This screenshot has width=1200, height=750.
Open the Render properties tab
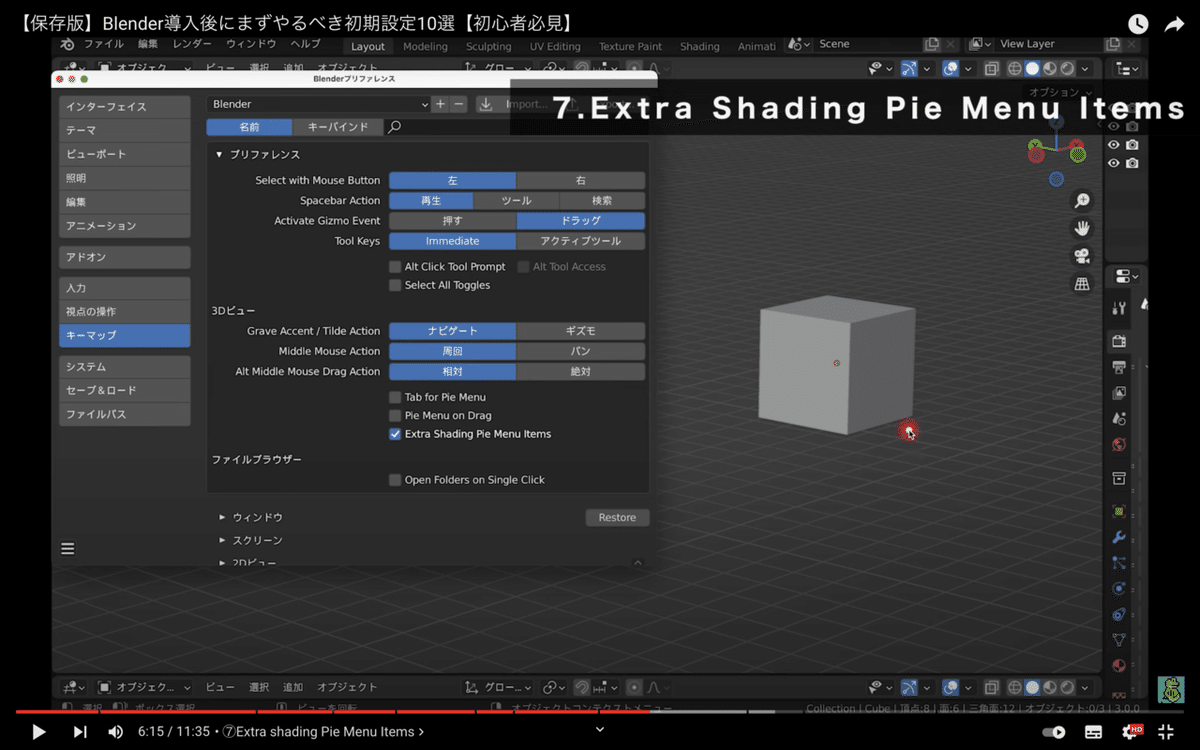click(x=1119, y=341)
